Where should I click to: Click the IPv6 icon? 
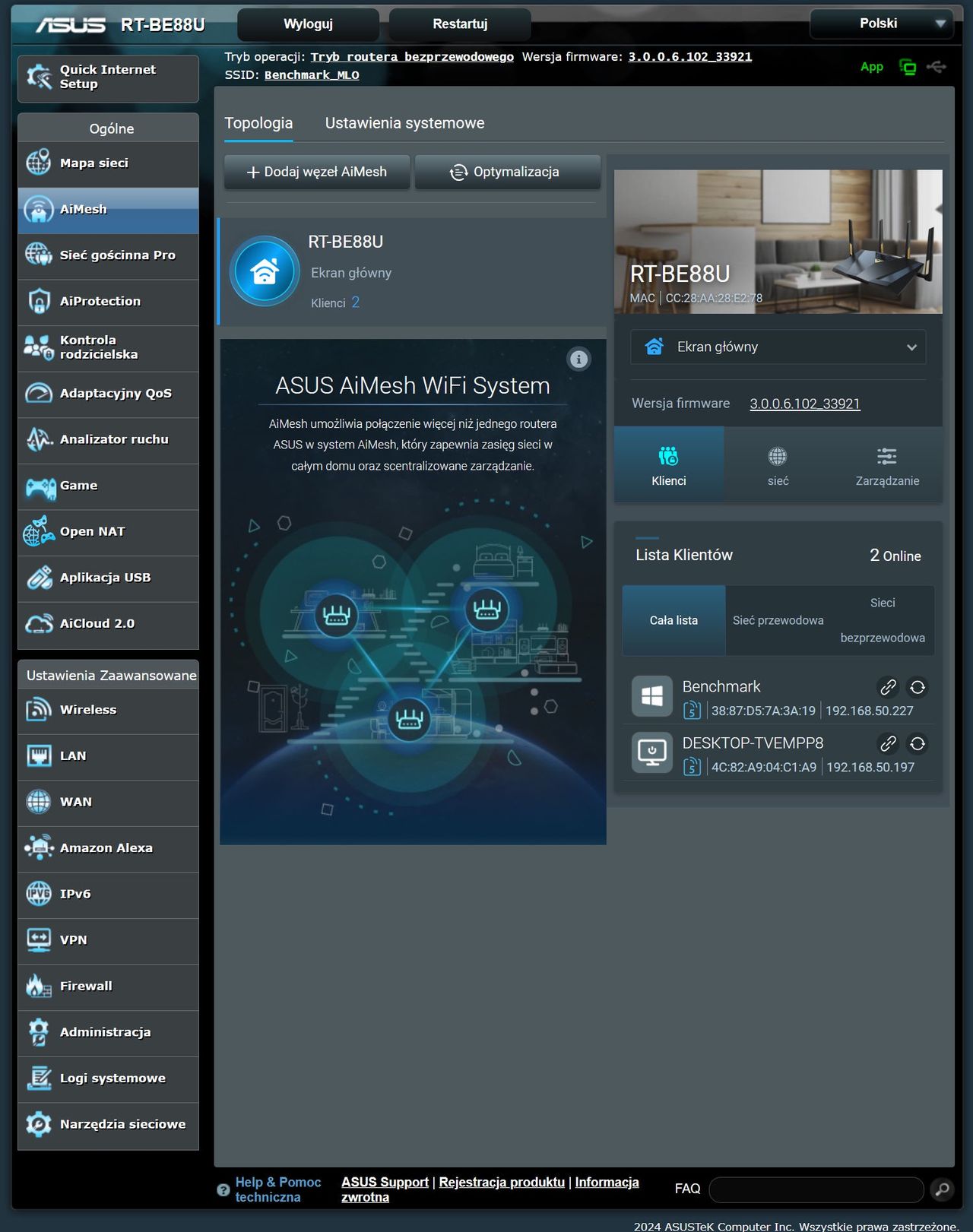39,894
